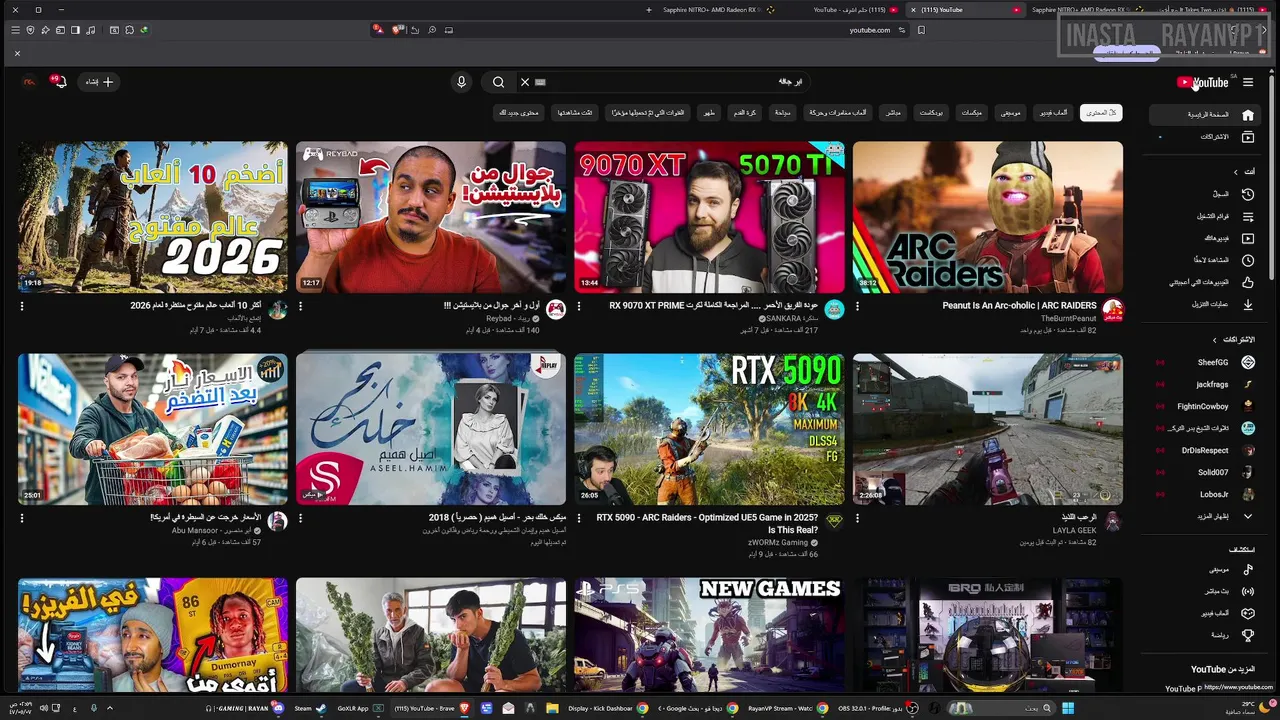The width and height of the screenshot is (1280, 720).
Task: Explore رياضة sports category
Action: point(1205,635)
